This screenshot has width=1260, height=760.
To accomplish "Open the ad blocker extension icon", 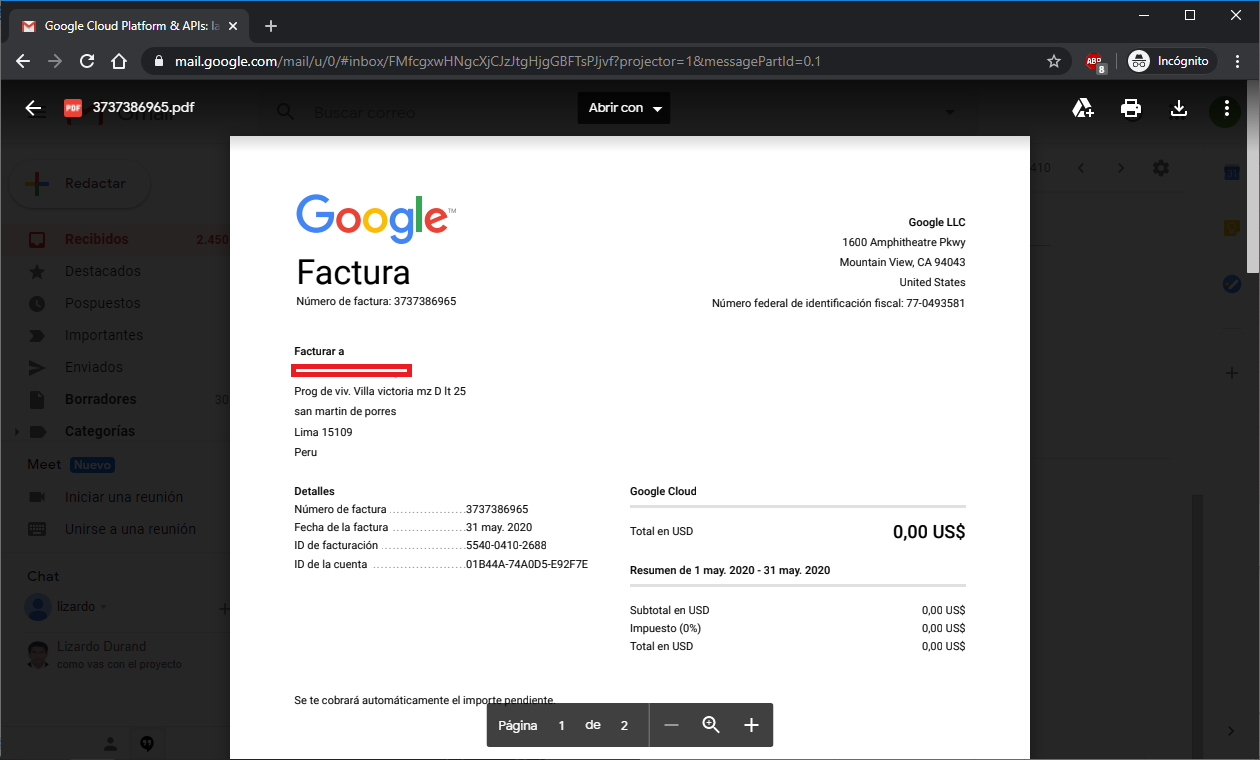I will tap(1095, 62).
